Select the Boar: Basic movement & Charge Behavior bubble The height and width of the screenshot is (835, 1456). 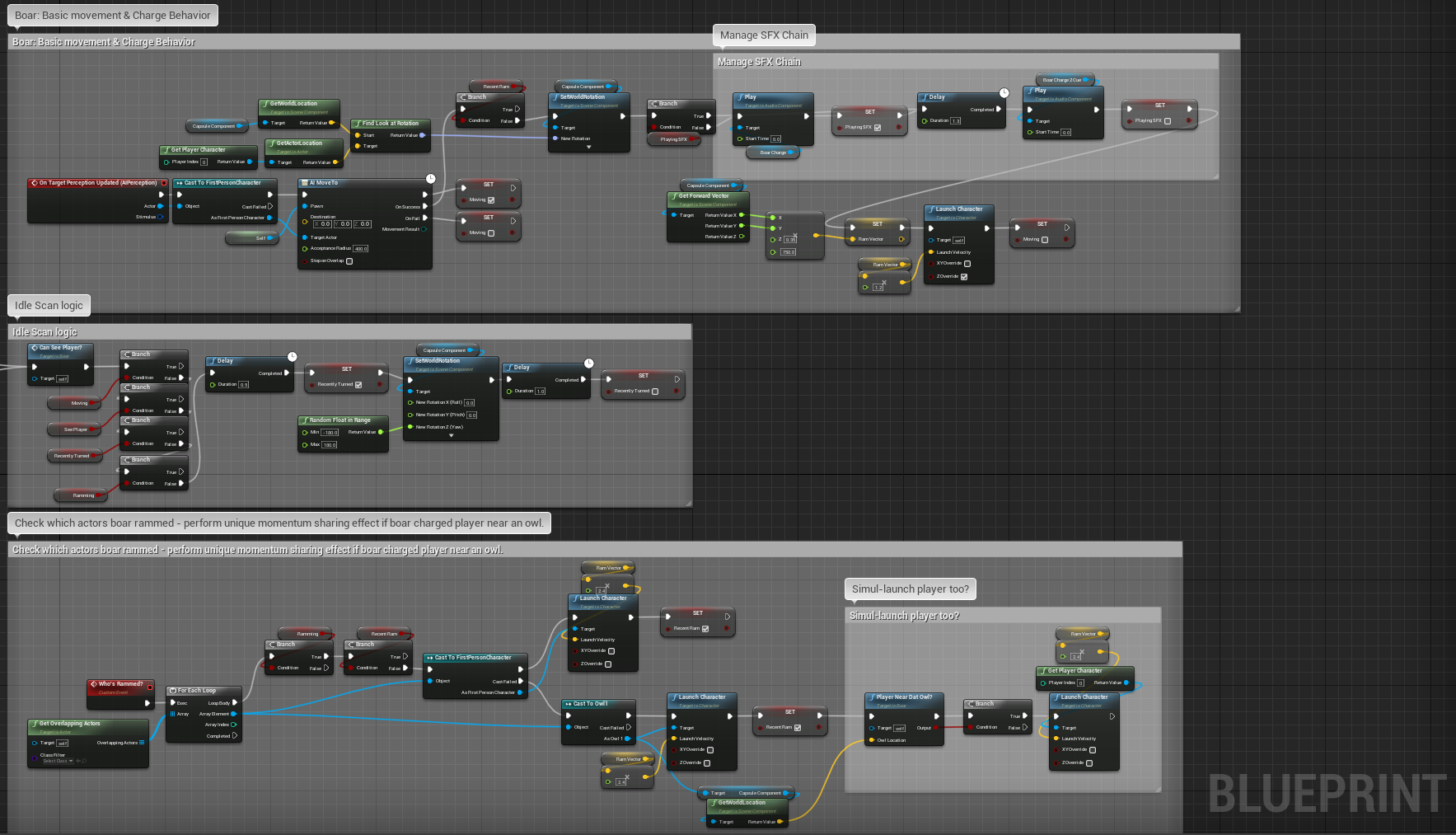(113, 16)
